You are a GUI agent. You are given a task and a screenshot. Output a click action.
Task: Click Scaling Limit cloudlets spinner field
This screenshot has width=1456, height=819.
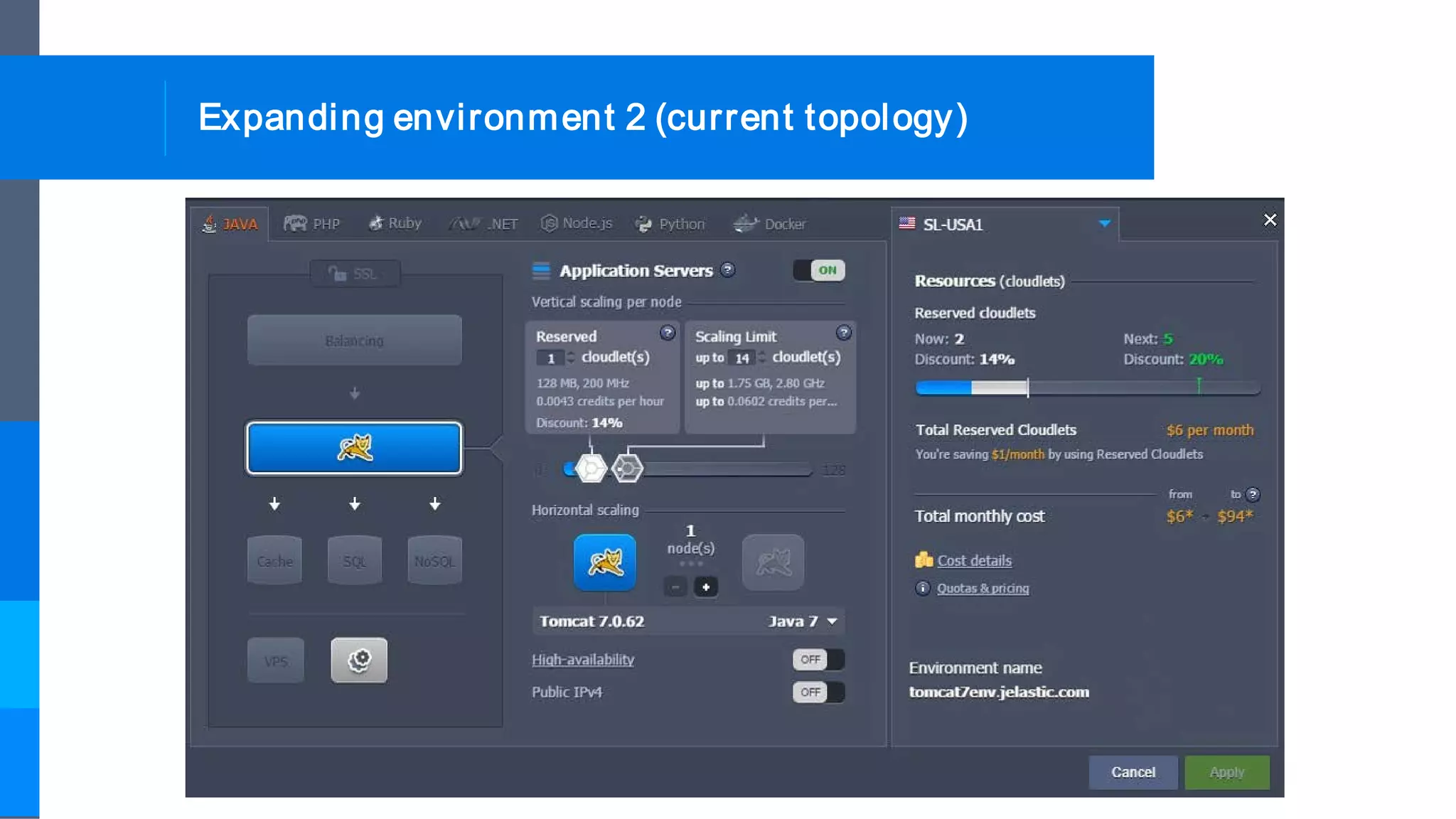tap(743, 358)
